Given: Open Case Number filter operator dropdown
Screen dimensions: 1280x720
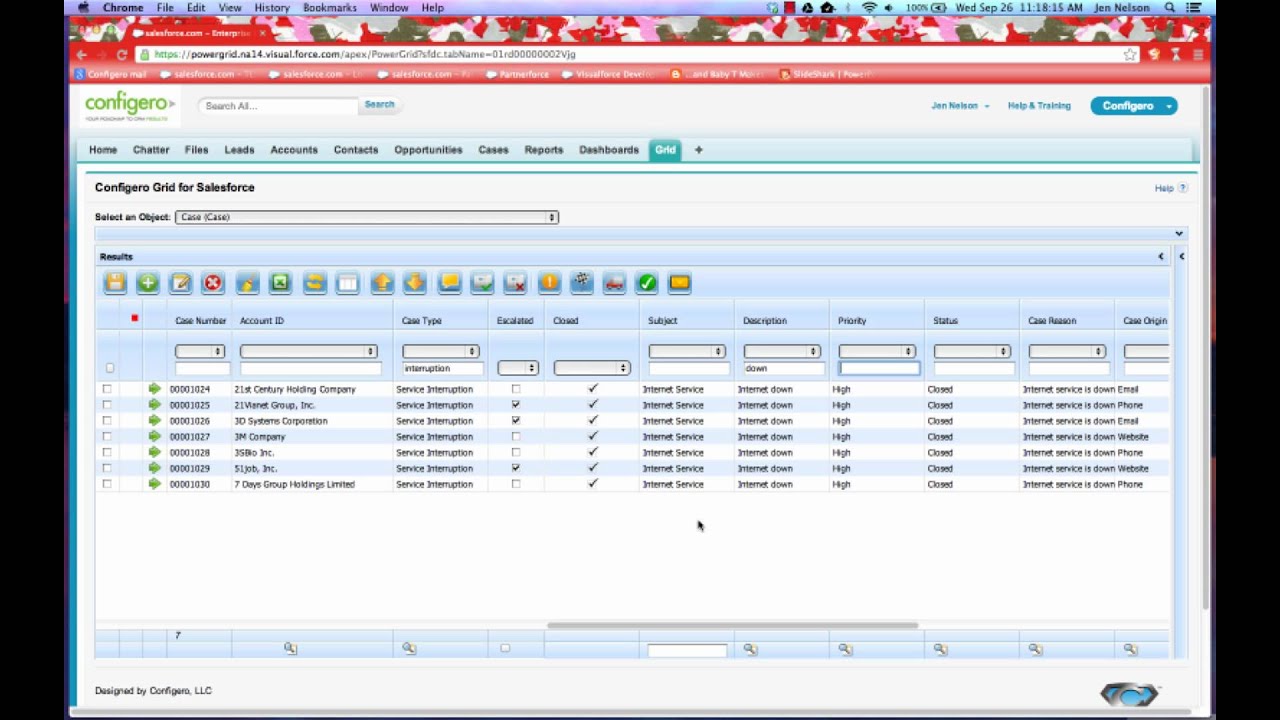Looking at the screenshot, I should click(x=200, y=351).
